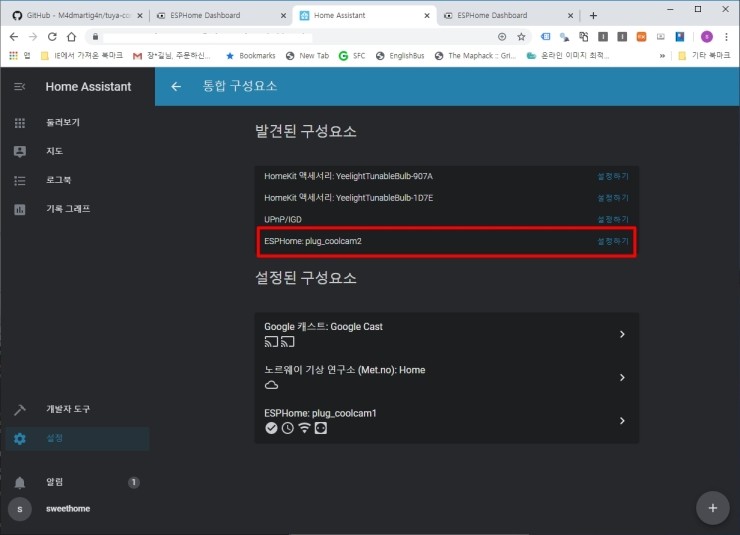740x535 pixels.
Task: Switch to the GitHub tuya-convert tab
Action: [x=76, y=16]
